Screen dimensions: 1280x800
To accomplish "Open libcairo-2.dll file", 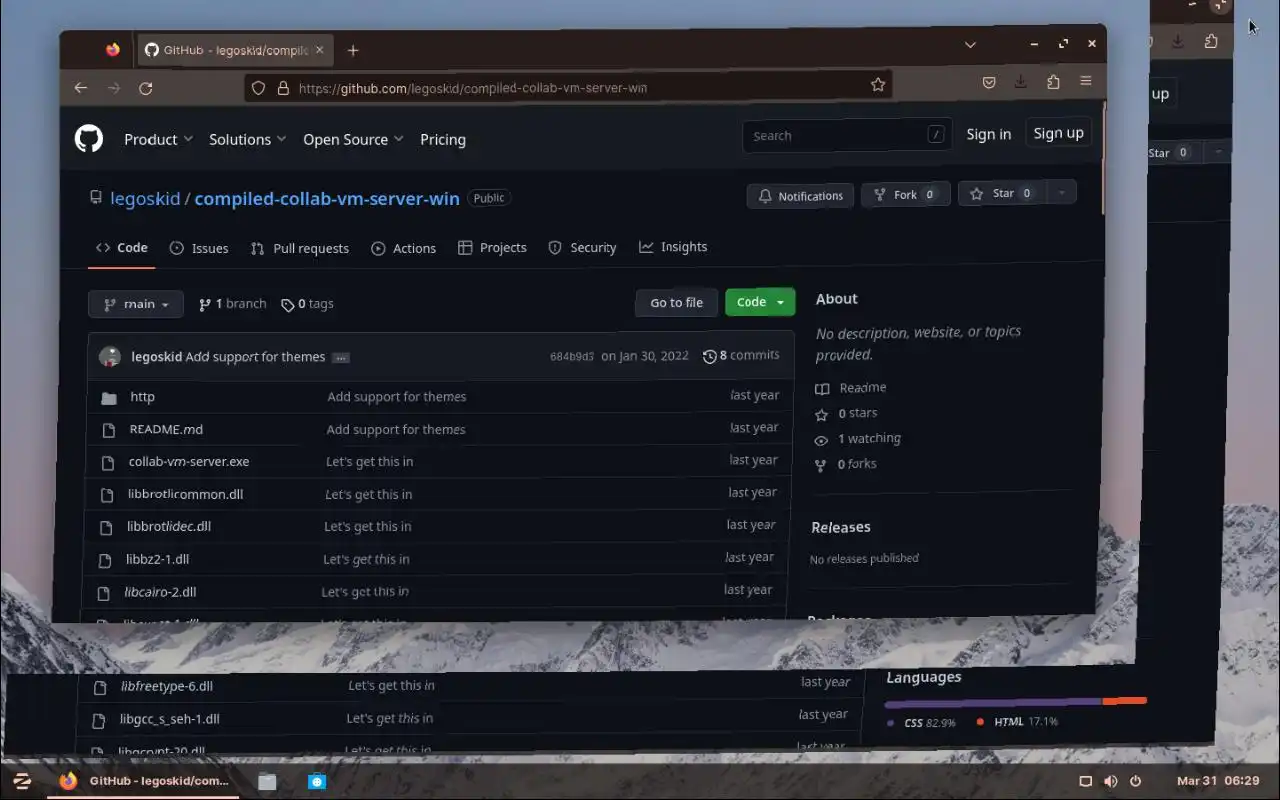I will point(160,592).
